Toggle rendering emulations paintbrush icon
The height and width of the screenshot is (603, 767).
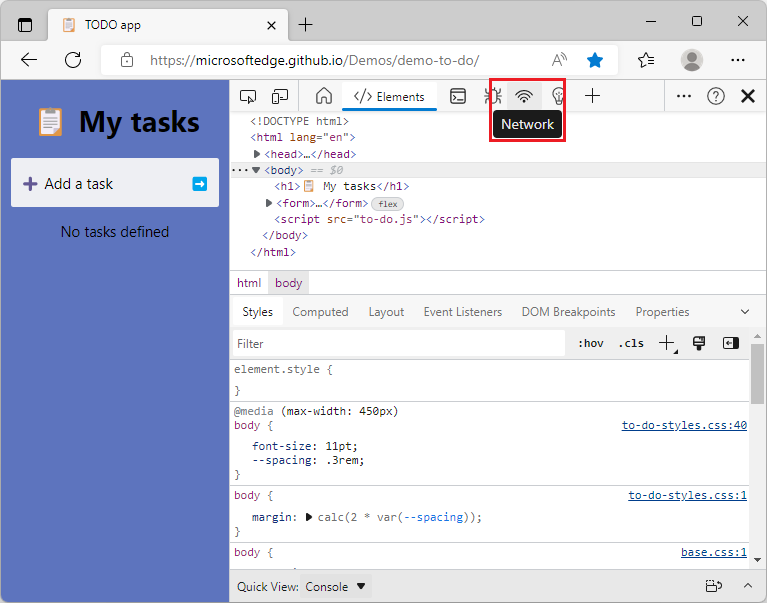[699, 343]
